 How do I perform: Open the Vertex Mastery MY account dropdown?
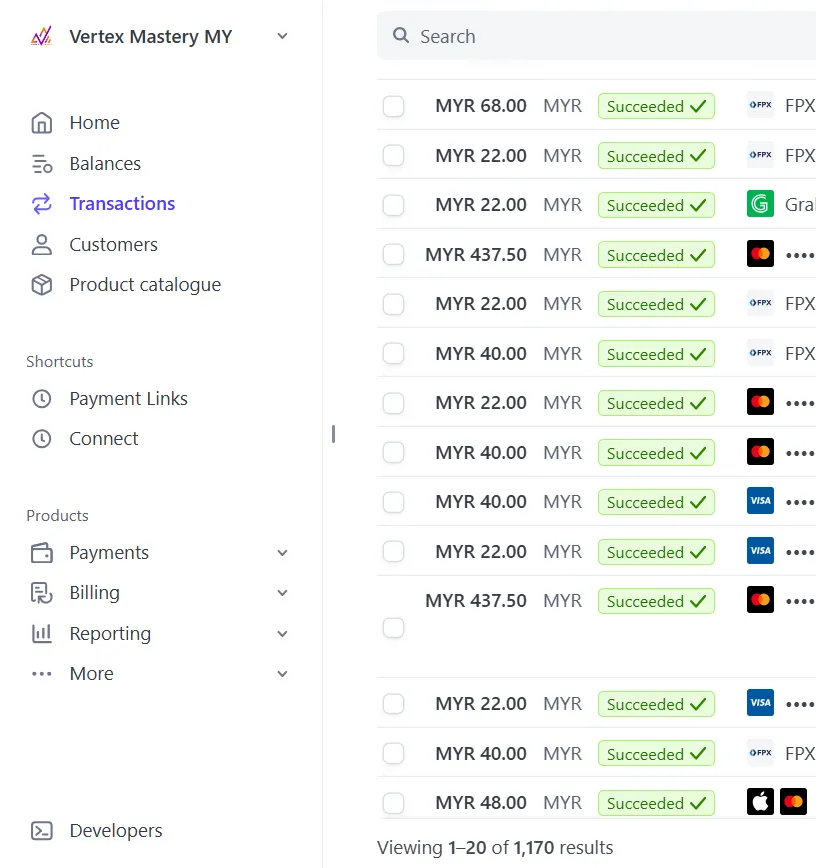pos(282,37)
